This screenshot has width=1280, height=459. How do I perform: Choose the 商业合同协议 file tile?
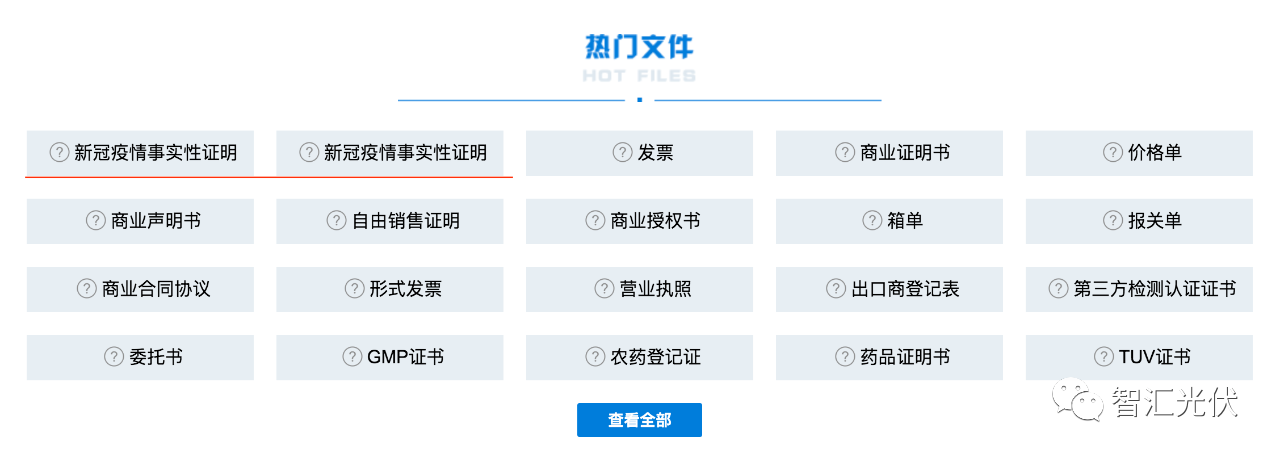[x=140, y=289]
